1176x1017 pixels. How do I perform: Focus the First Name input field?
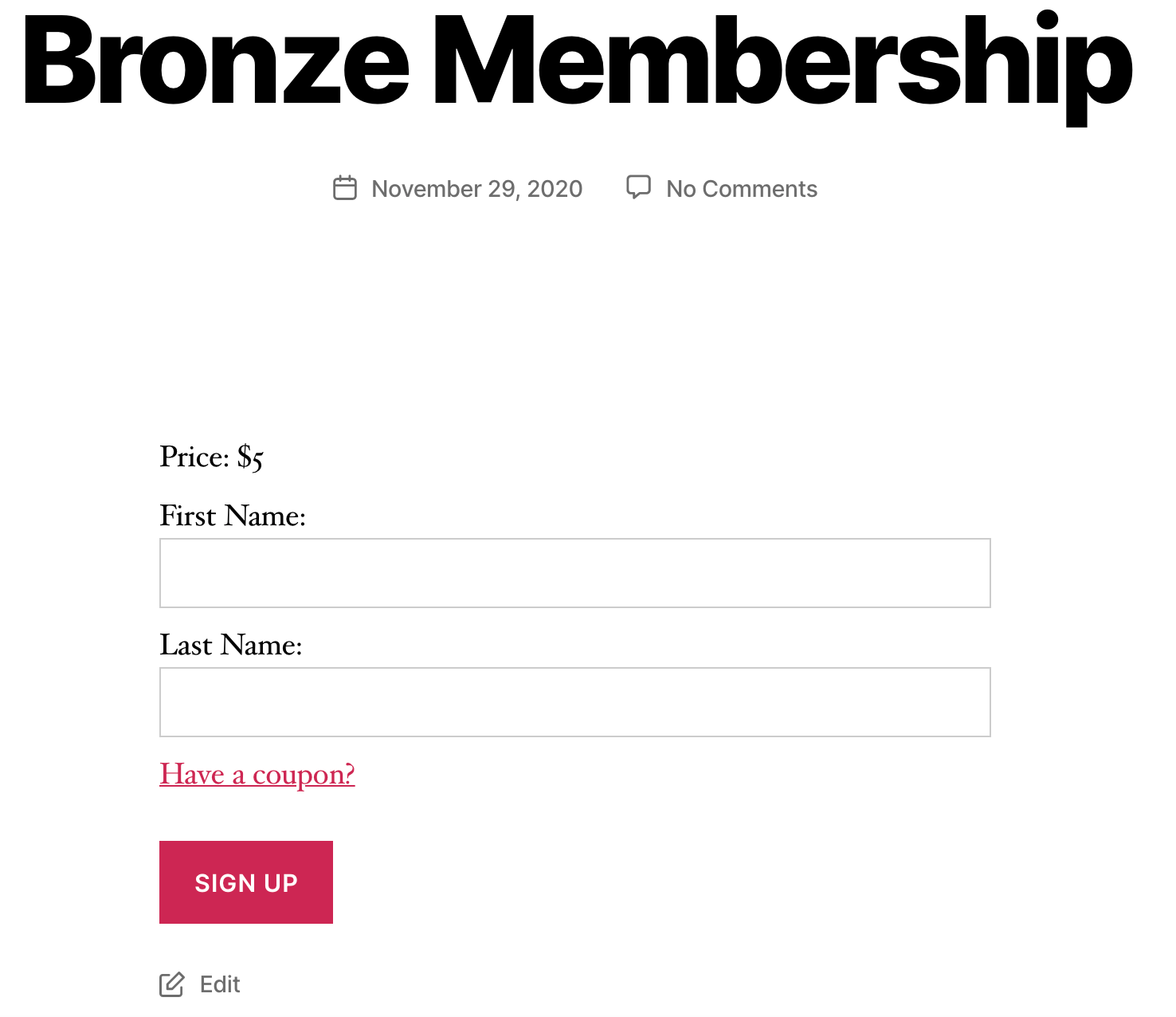575,573
